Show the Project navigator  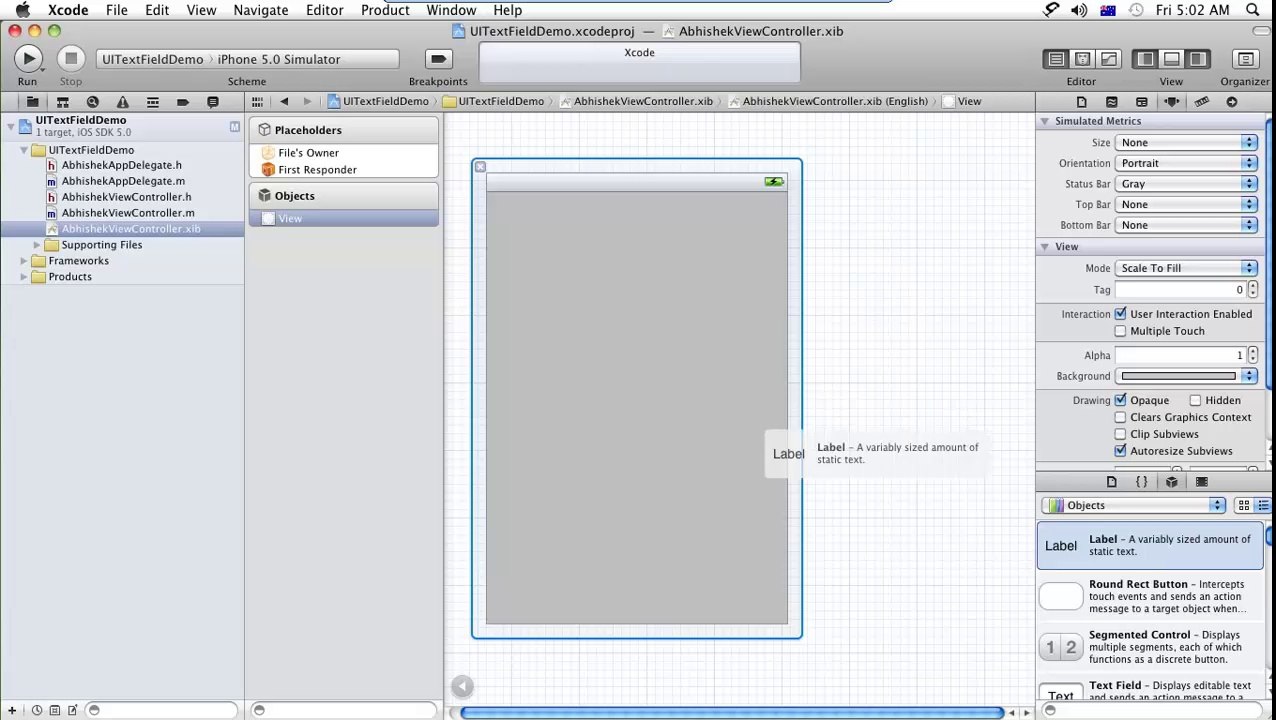coord(32,101)
